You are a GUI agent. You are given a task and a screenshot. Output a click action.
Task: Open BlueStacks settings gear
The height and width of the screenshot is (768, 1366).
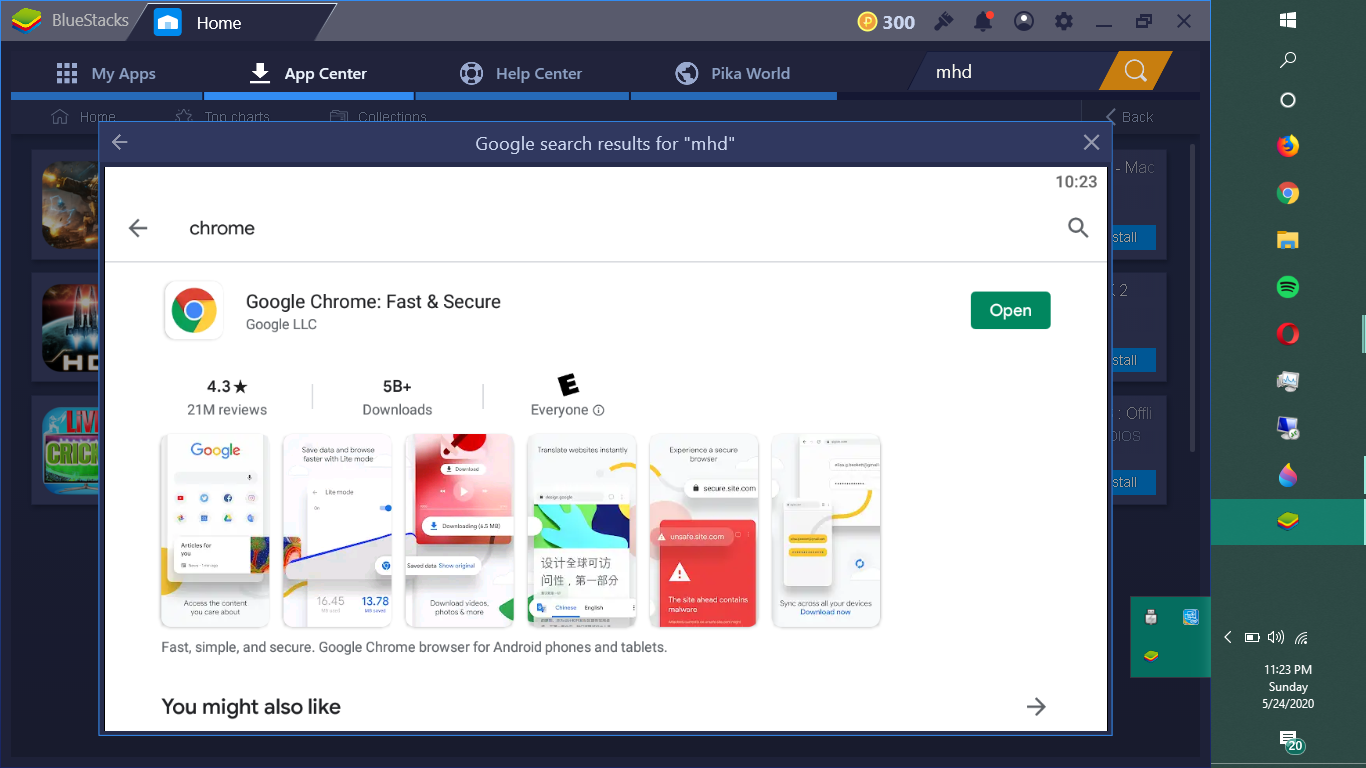click(x=1064, y=21)
